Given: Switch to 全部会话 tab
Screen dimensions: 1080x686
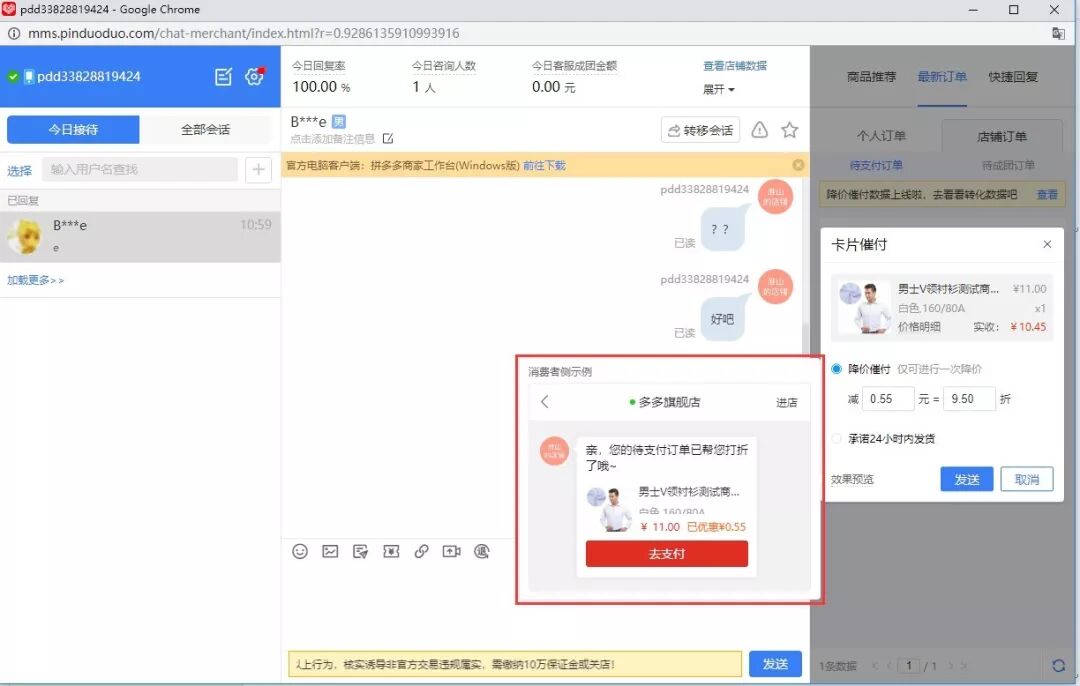Looking at the screenshot, I should pos(205,129).
